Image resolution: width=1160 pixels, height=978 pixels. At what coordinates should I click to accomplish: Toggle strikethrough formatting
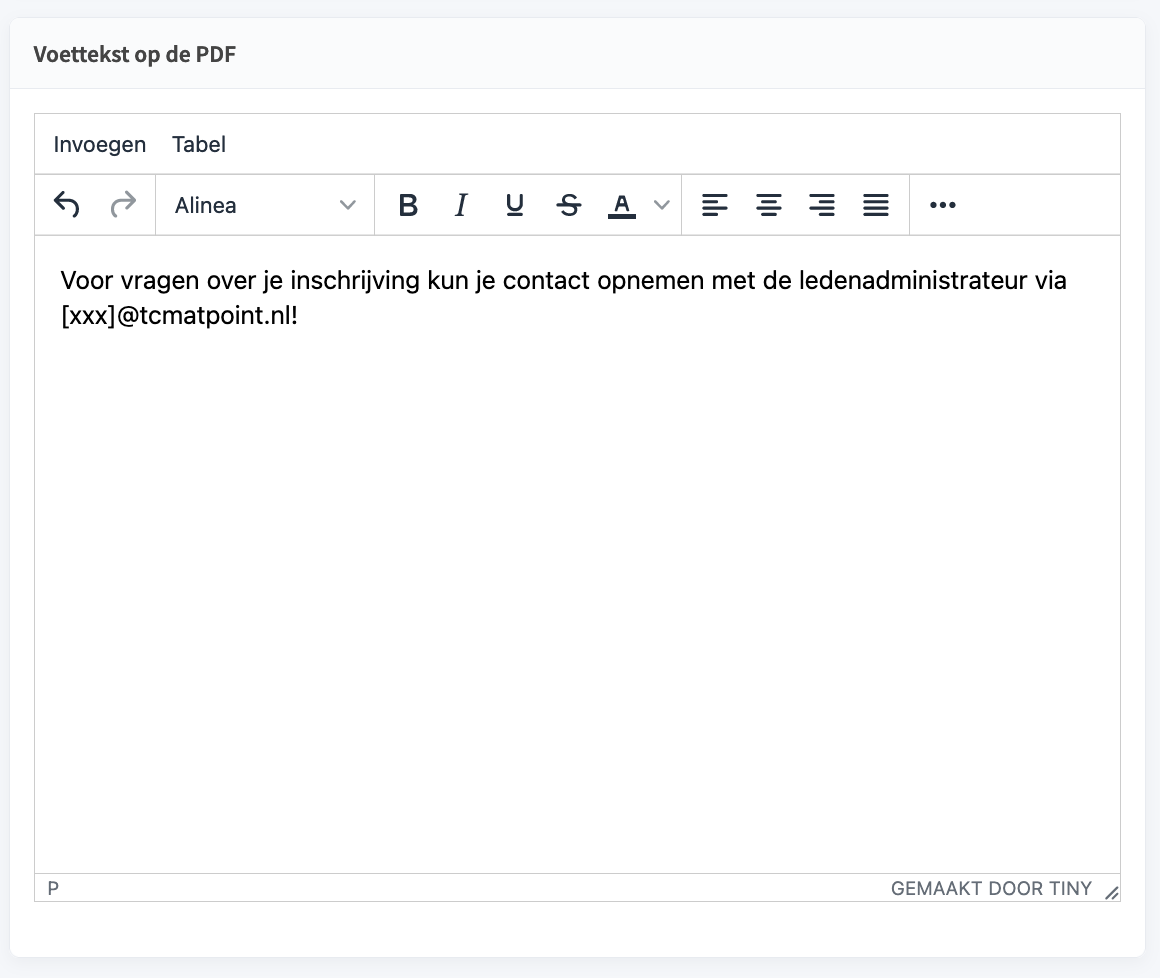pos(569,205)
